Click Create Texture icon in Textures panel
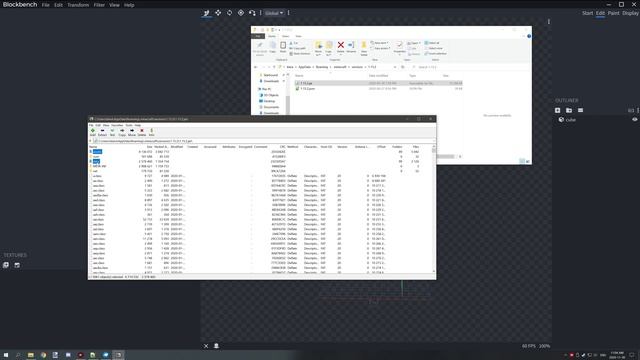 pyautogui.click(x=17, y=265)
